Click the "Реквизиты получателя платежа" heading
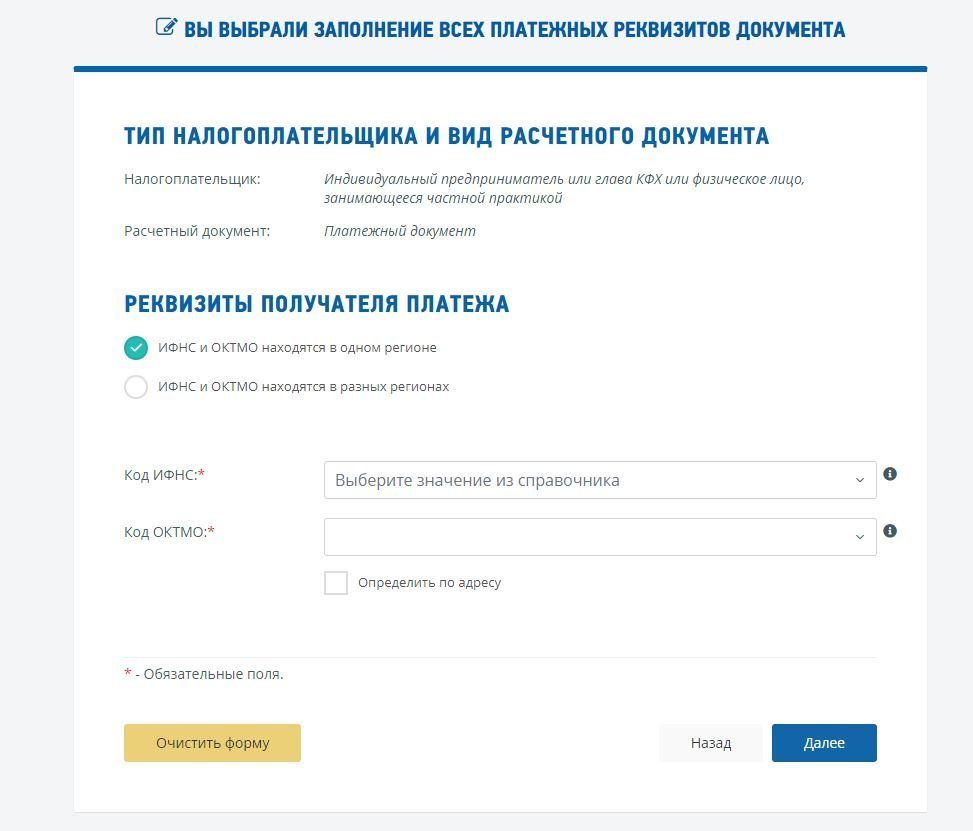Screen dimensions: 973x831 click(316, 304)
